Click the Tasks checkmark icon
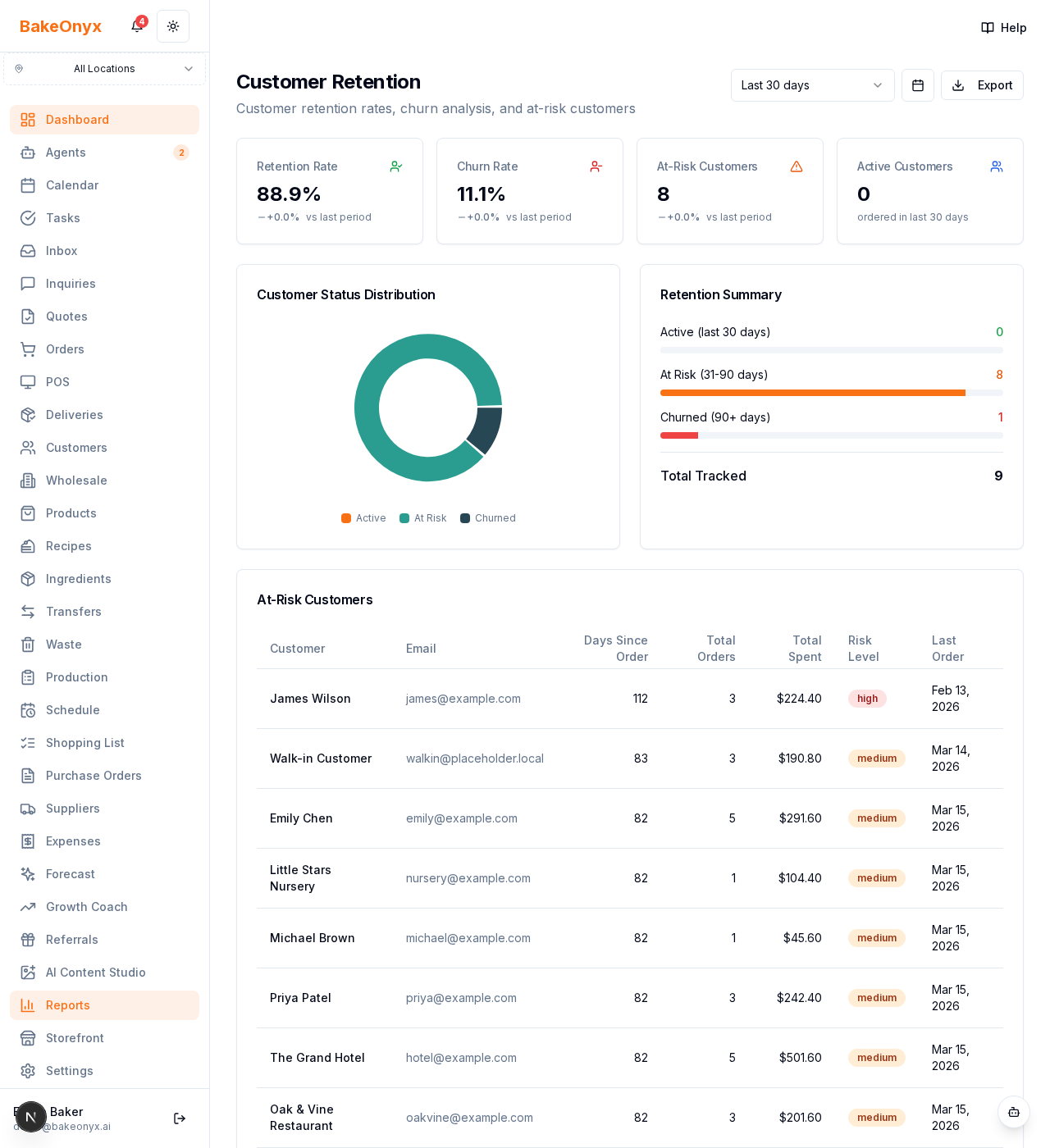The height and width of the screenshot is (1148, 1050). [x=28, y=218]
